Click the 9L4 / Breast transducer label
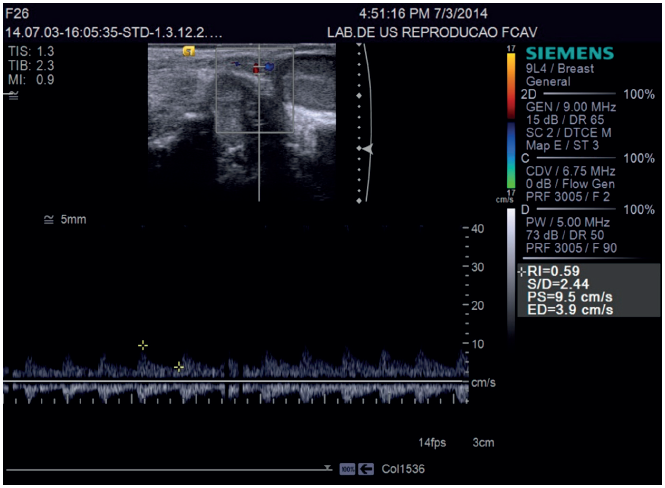Viewport: 665px width, 488px height. [x=560, y=68]
